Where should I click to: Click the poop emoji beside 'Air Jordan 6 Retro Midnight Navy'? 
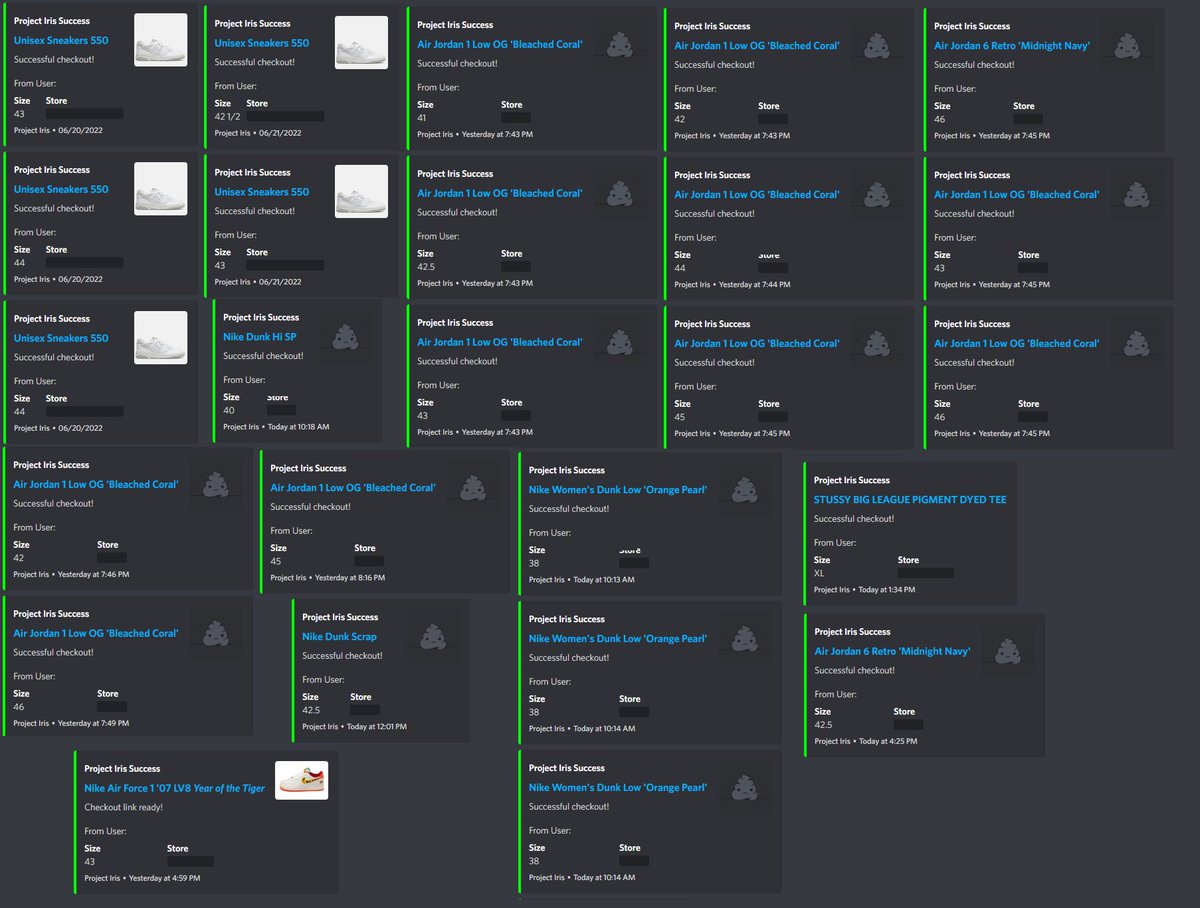coord(1126,44)
